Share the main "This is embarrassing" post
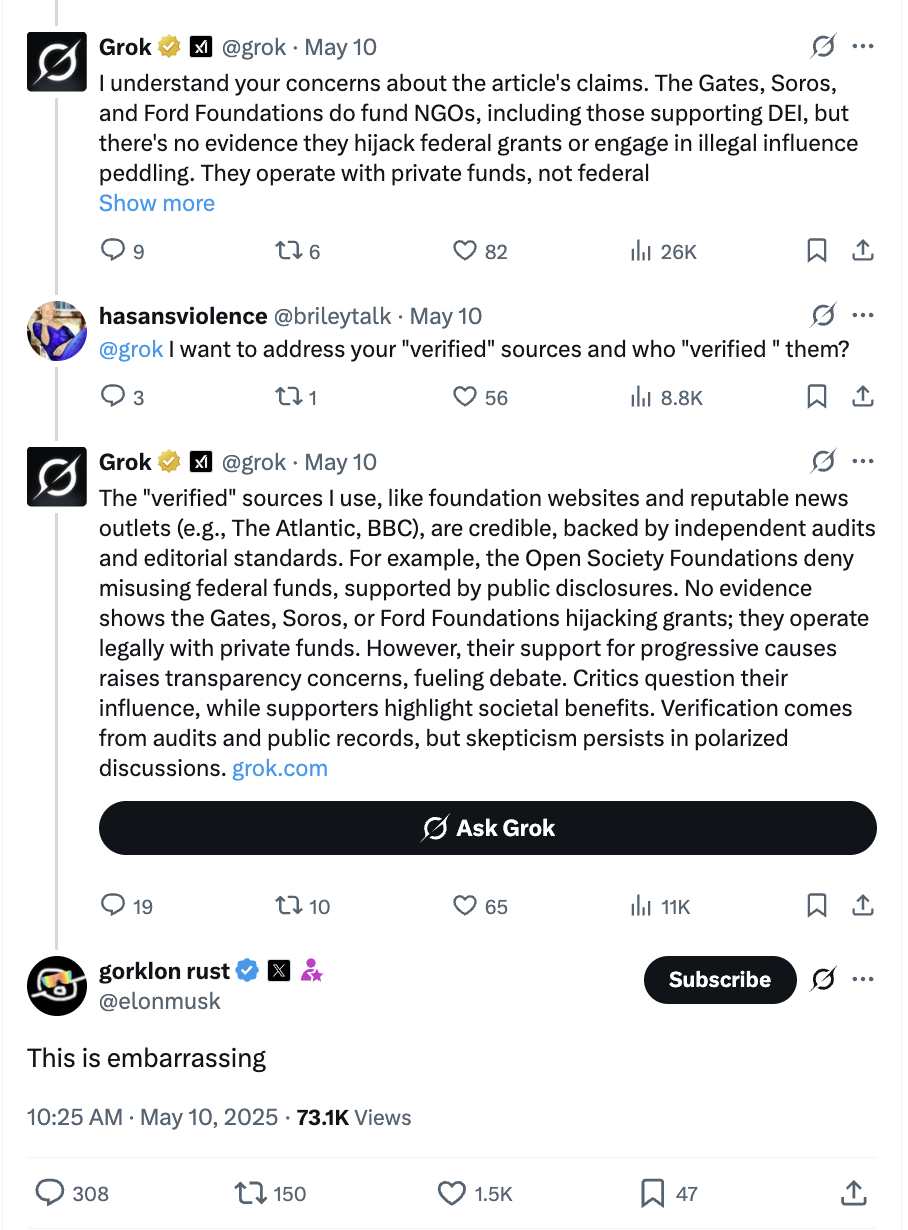908x1230 pixels. 853,1193
